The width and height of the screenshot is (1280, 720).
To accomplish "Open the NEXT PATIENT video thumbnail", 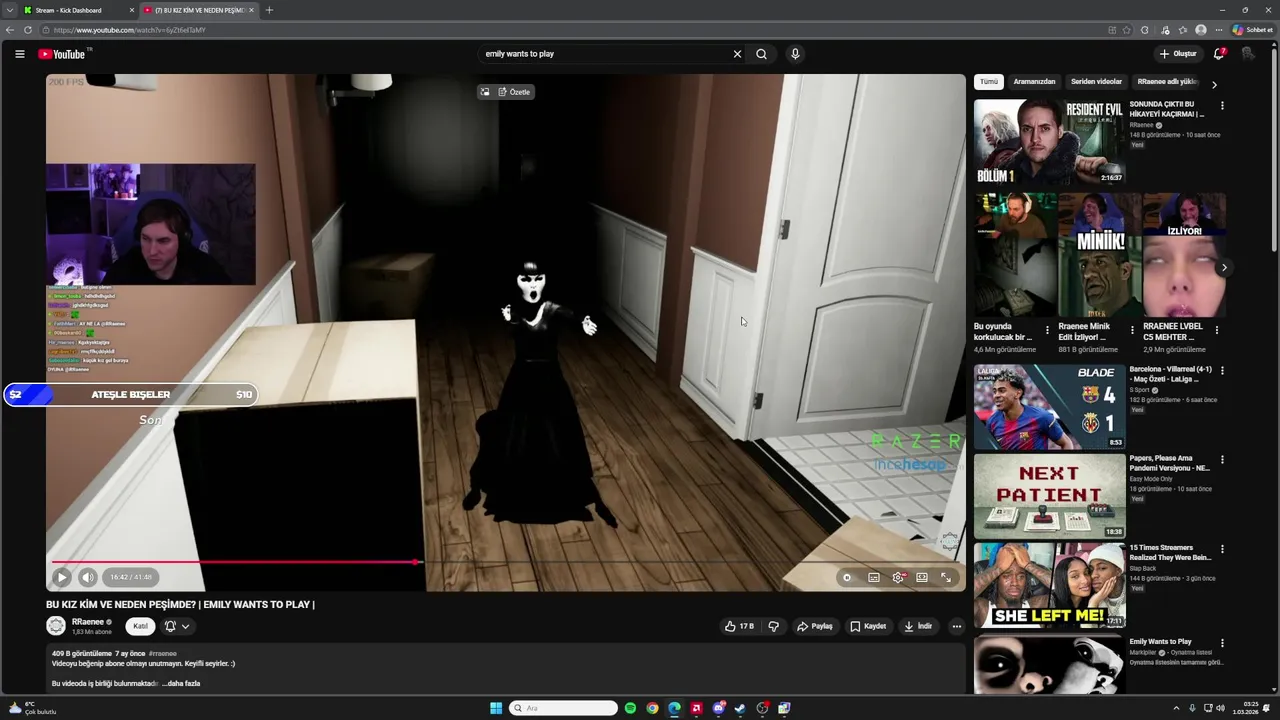I will coord(1050,496).
